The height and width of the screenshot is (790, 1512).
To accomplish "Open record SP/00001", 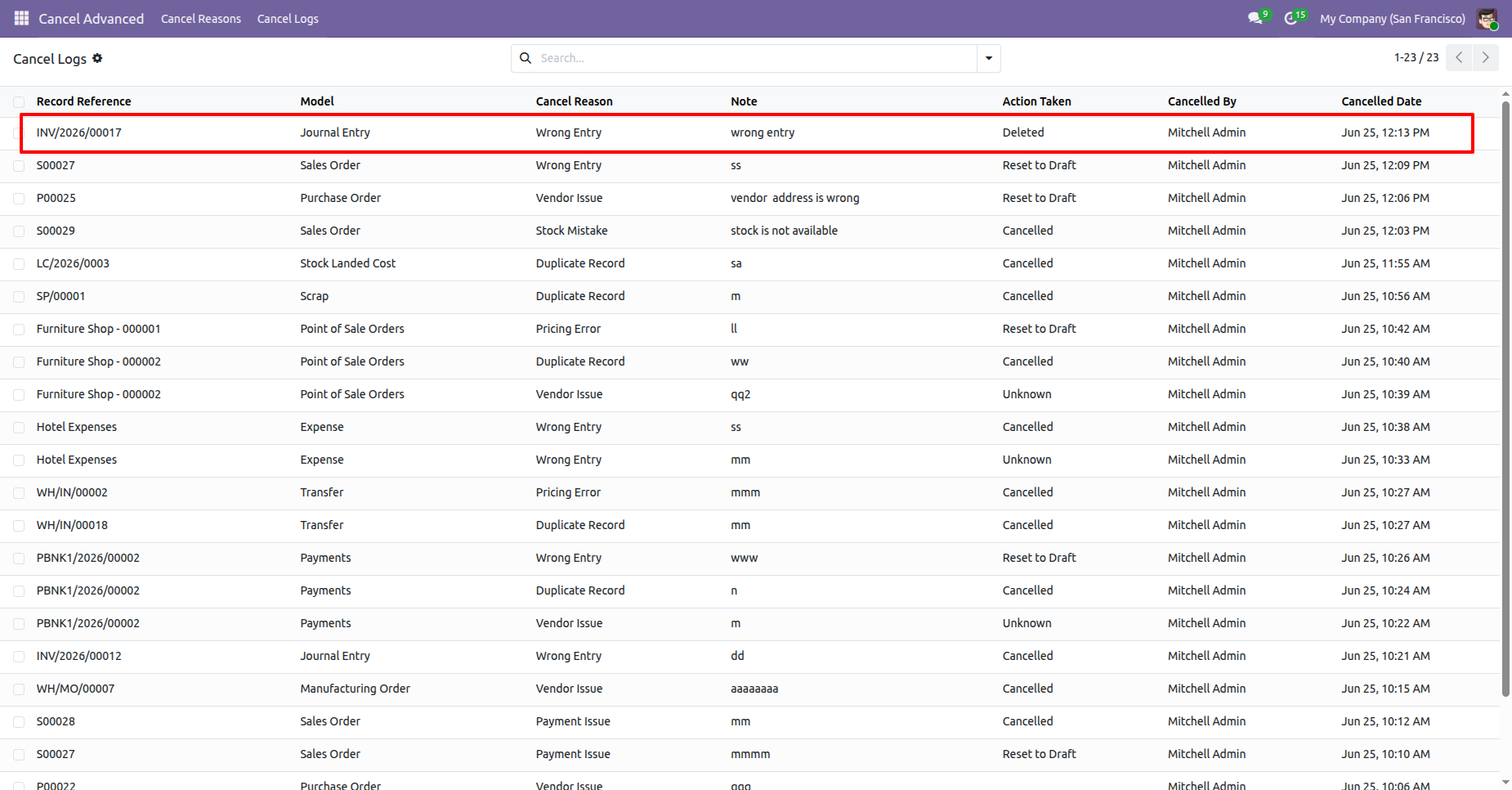I will click(x=60, y=296).
